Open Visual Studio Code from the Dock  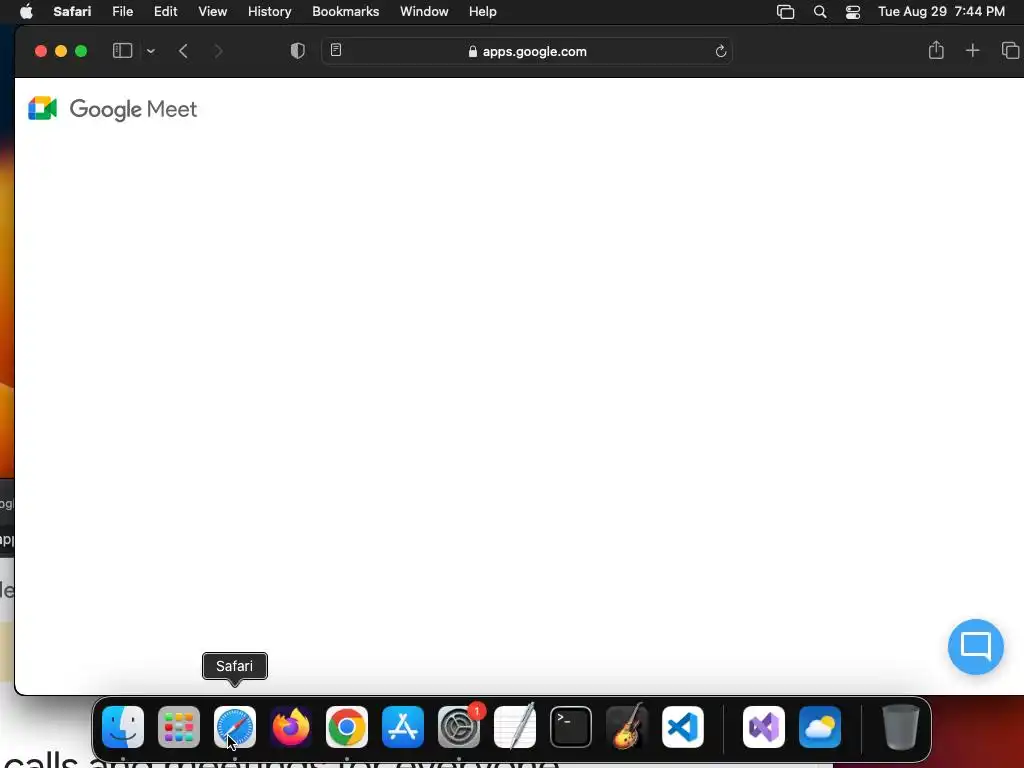tap(683, 727)
